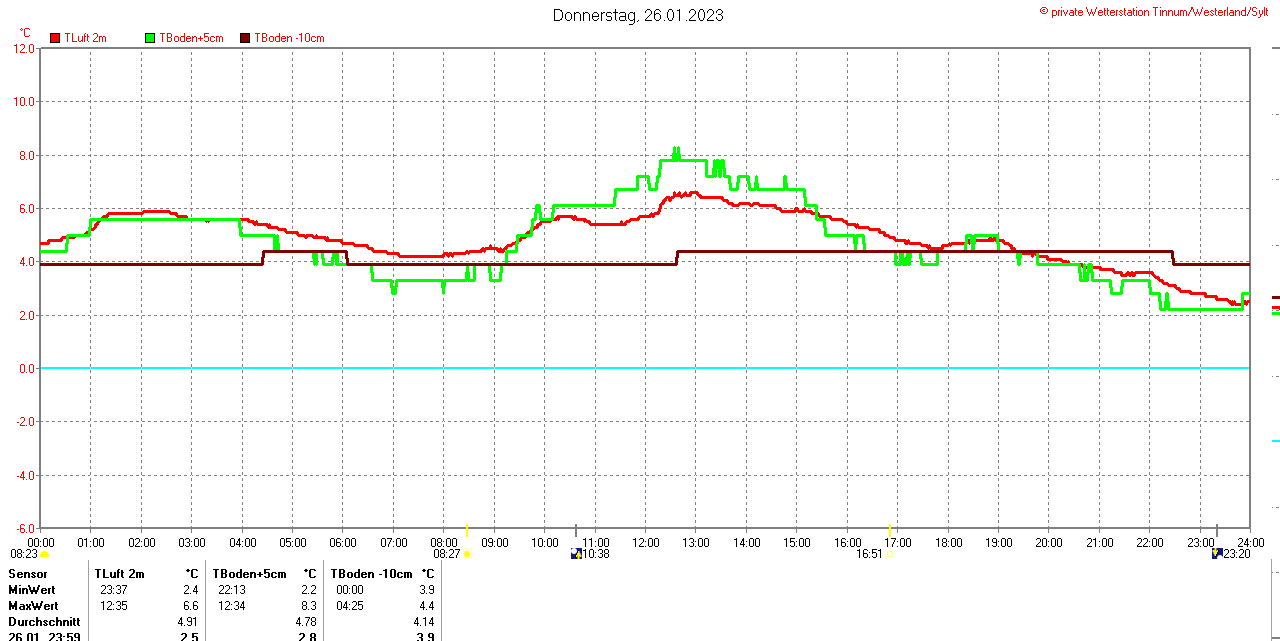Click the 12.0 label on the temperature axis
Viewport: 1280px width, 641px height.
(x=23, y=48)
